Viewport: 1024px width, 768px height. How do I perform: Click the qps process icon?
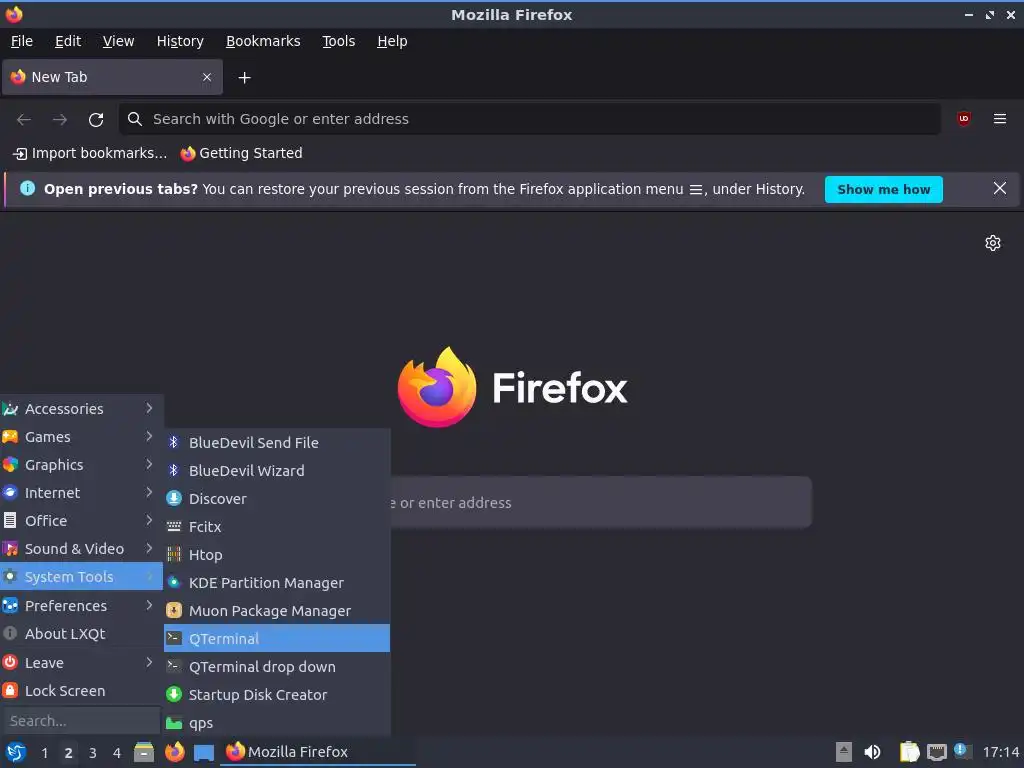click(174, 723)
